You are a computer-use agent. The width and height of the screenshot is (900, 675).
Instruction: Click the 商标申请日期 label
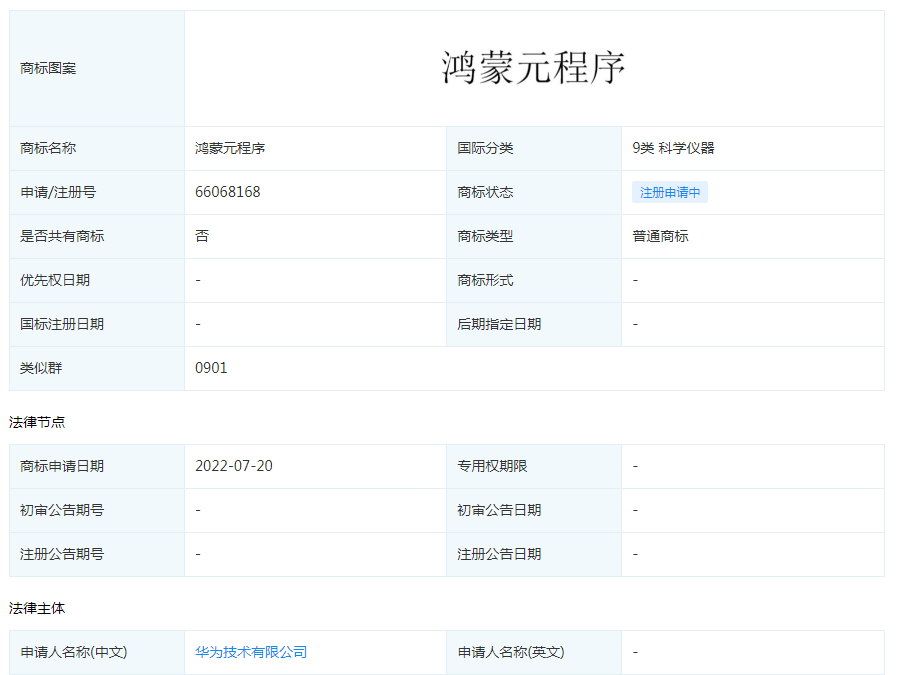pyautogui.click(x=62, y=466)
